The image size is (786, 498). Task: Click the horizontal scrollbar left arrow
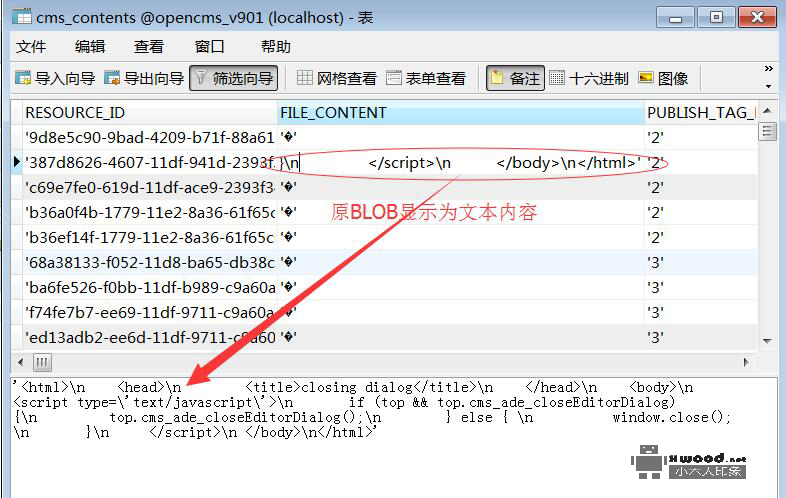(x=21, y=362)
